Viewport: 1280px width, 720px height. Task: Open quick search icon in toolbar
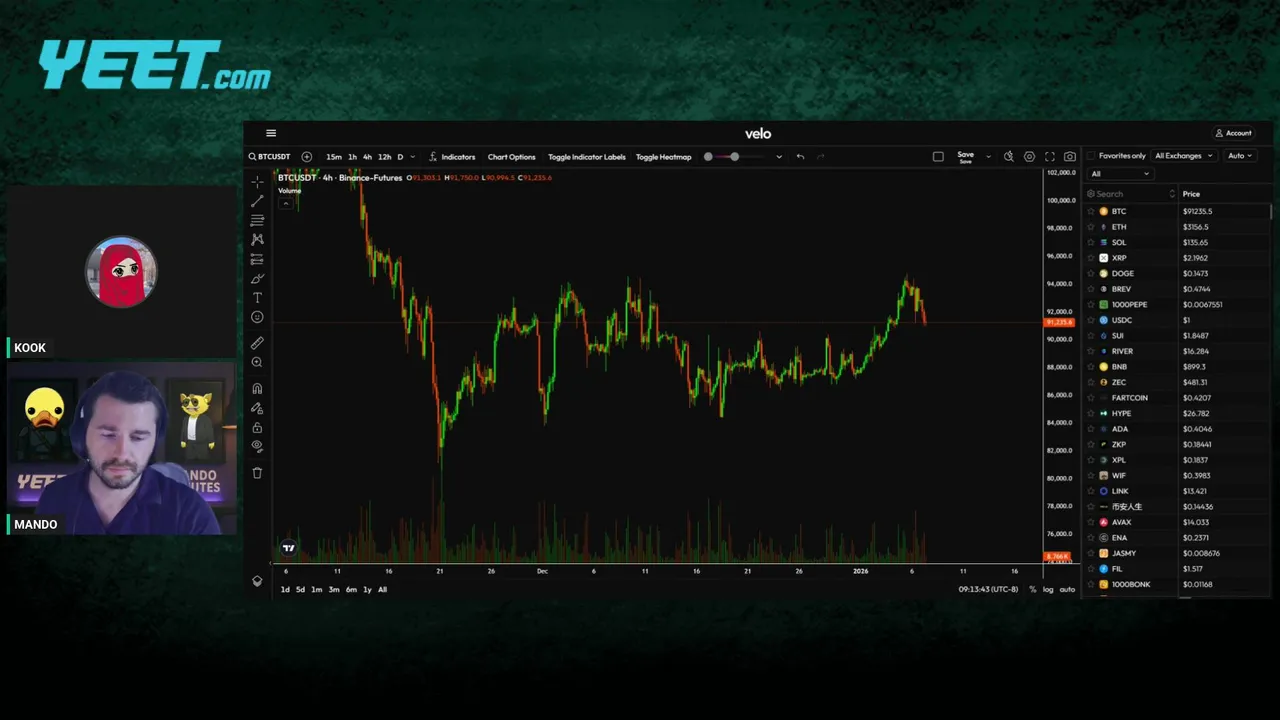(x=1009, y=157)
